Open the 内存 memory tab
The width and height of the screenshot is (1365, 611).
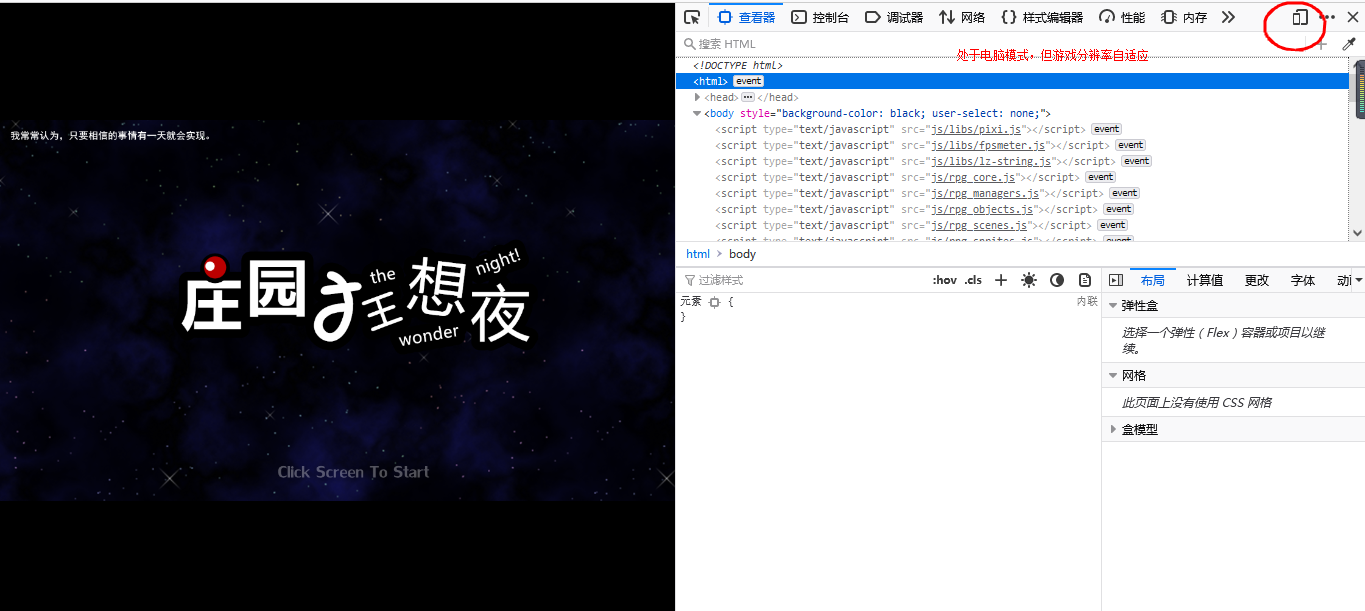tap(1184, 17)
